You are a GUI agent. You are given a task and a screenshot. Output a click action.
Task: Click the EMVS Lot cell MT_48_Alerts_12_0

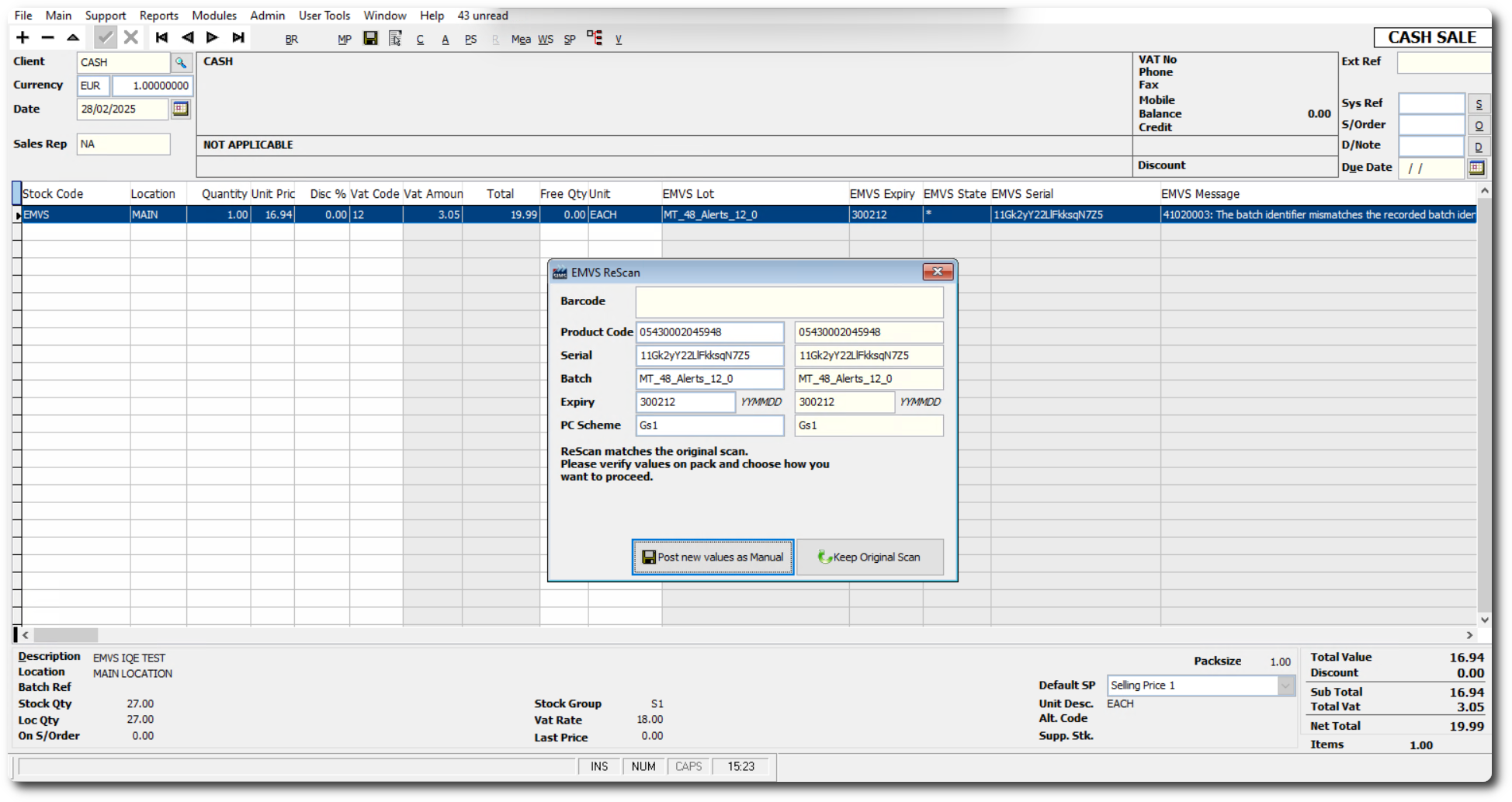tap(755, 215)
